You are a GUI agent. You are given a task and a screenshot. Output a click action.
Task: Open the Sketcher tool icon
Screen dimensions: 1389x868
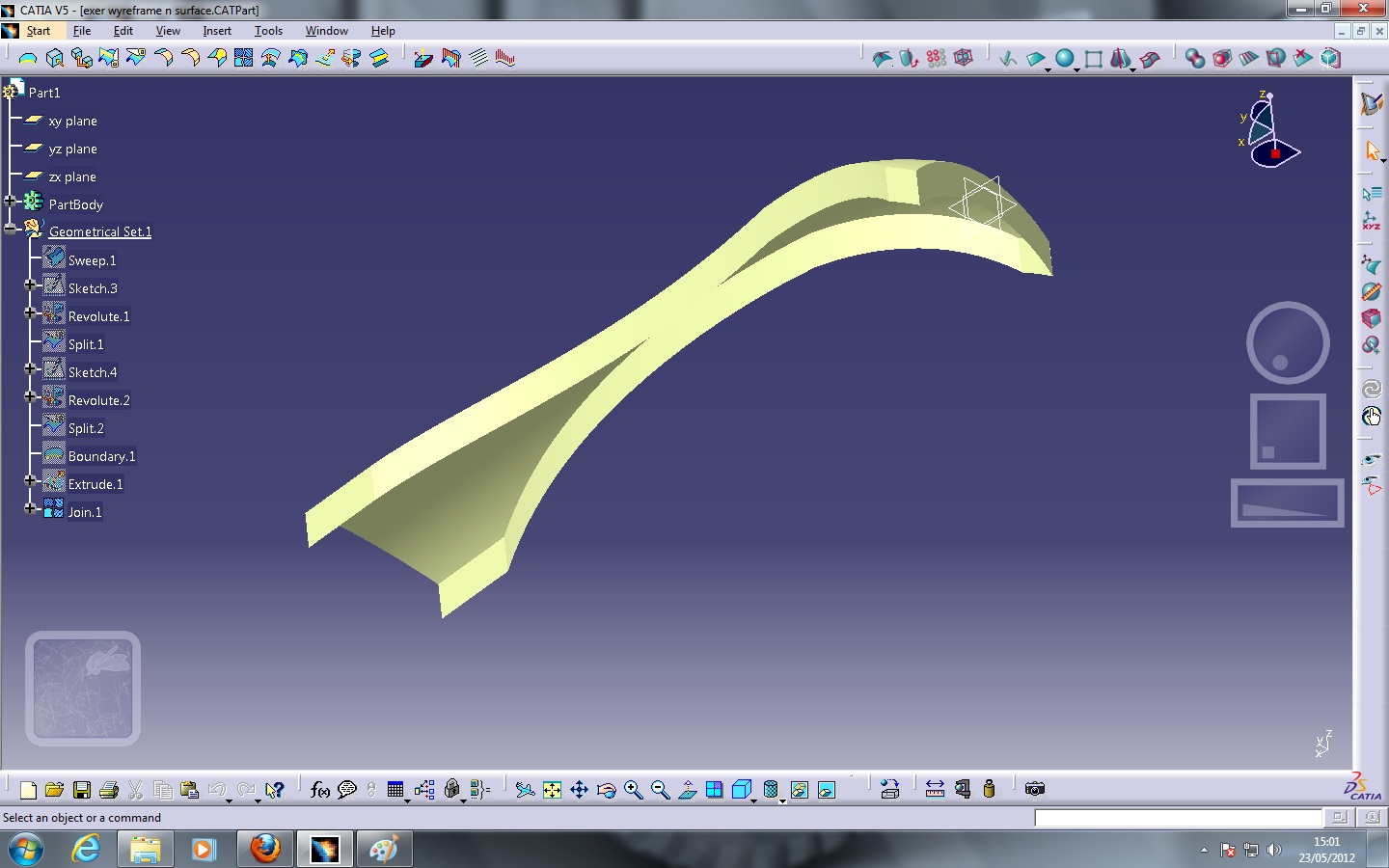(x=1007, y=58)
